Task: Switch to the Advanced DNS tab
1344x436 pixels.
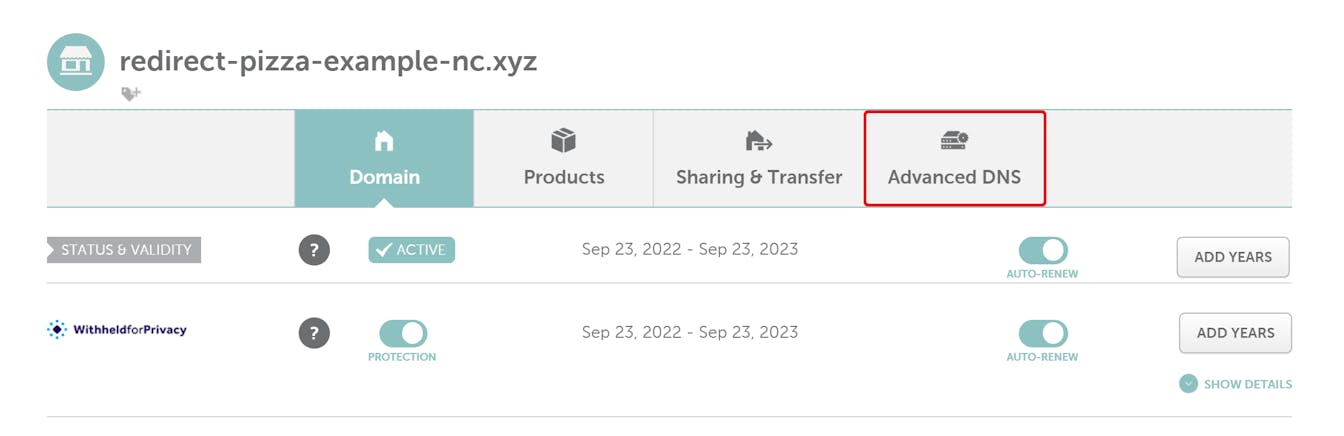Action: [x=954, y=160]
